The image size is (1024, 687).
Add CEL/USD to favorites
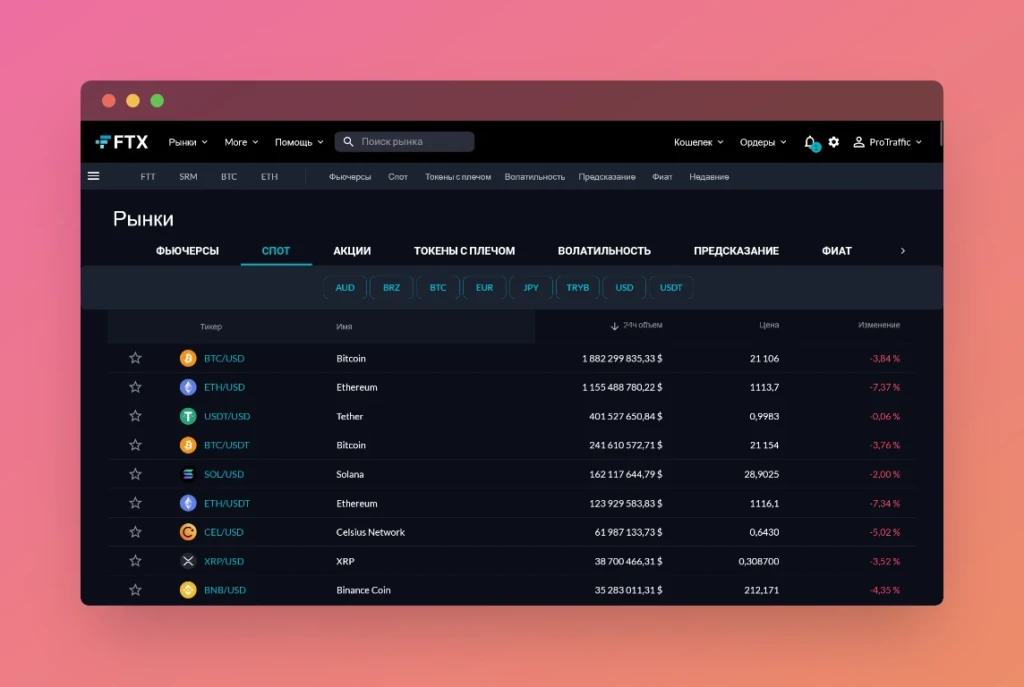coord(135,532)
